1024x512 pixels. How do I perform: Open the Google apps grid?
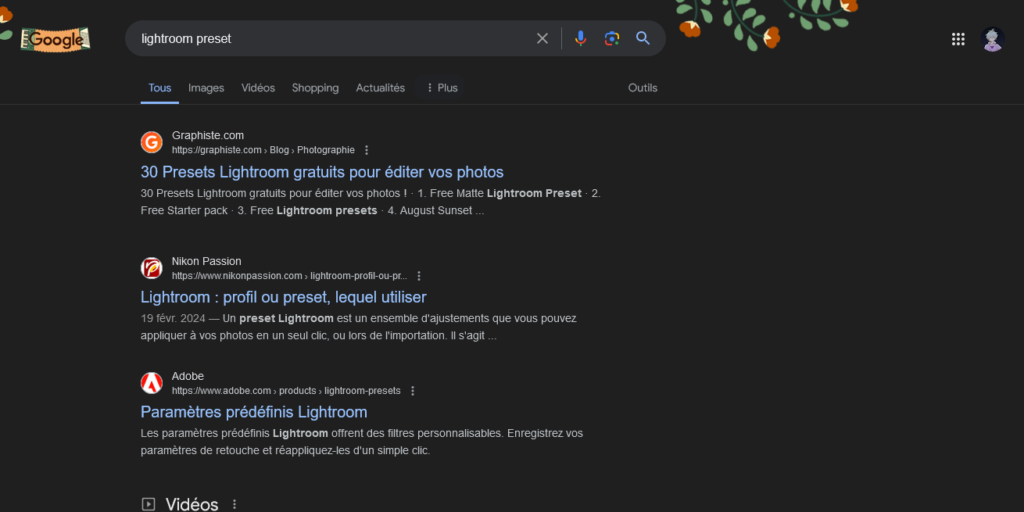(x=958, y=39)
